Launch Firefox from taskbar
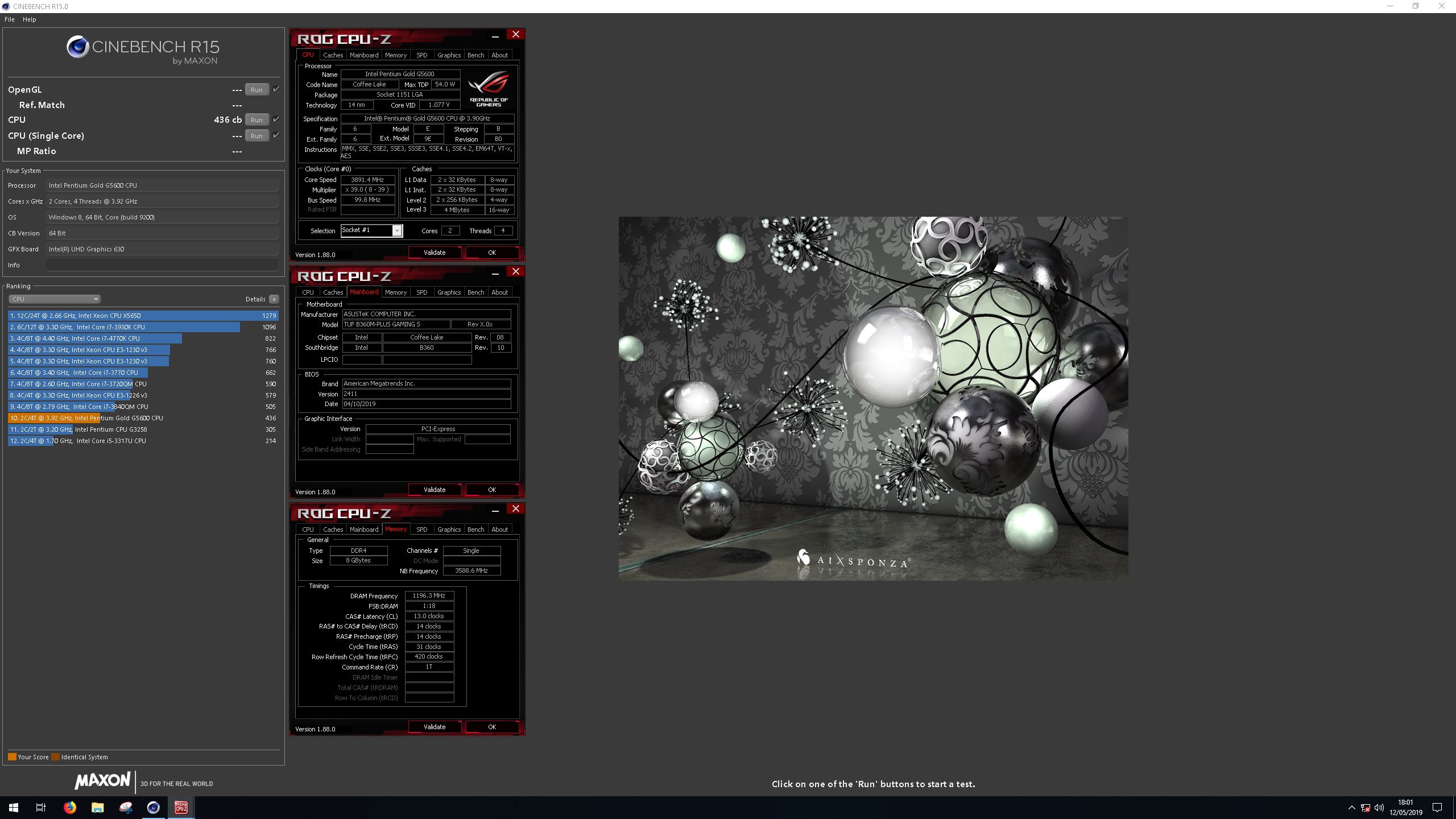 [69, 807]
